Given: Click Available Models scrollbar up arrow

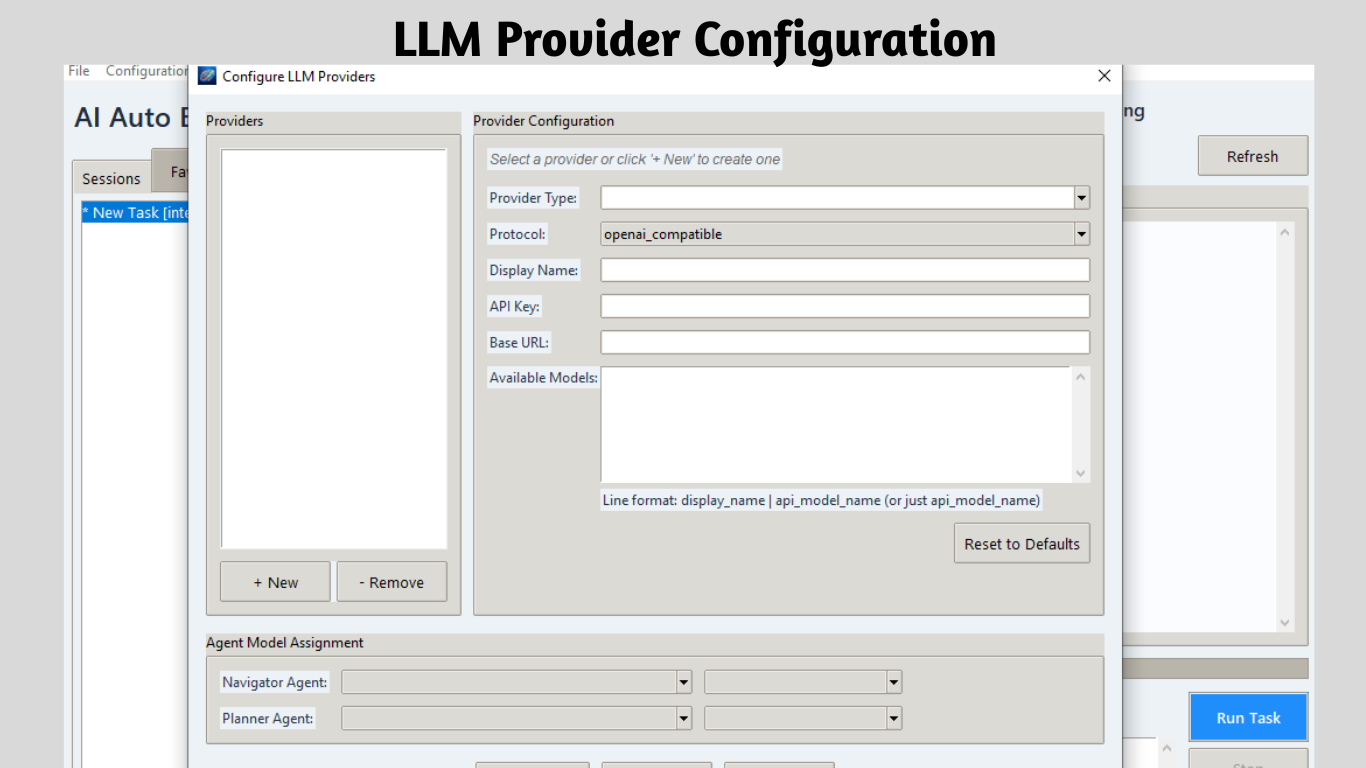Looking at the screenshot, I should 1080,377.
